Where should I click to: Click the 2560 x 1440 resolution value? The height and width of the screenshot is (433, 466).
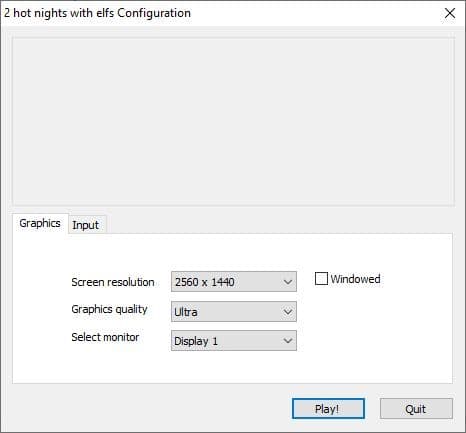[205, 282]
